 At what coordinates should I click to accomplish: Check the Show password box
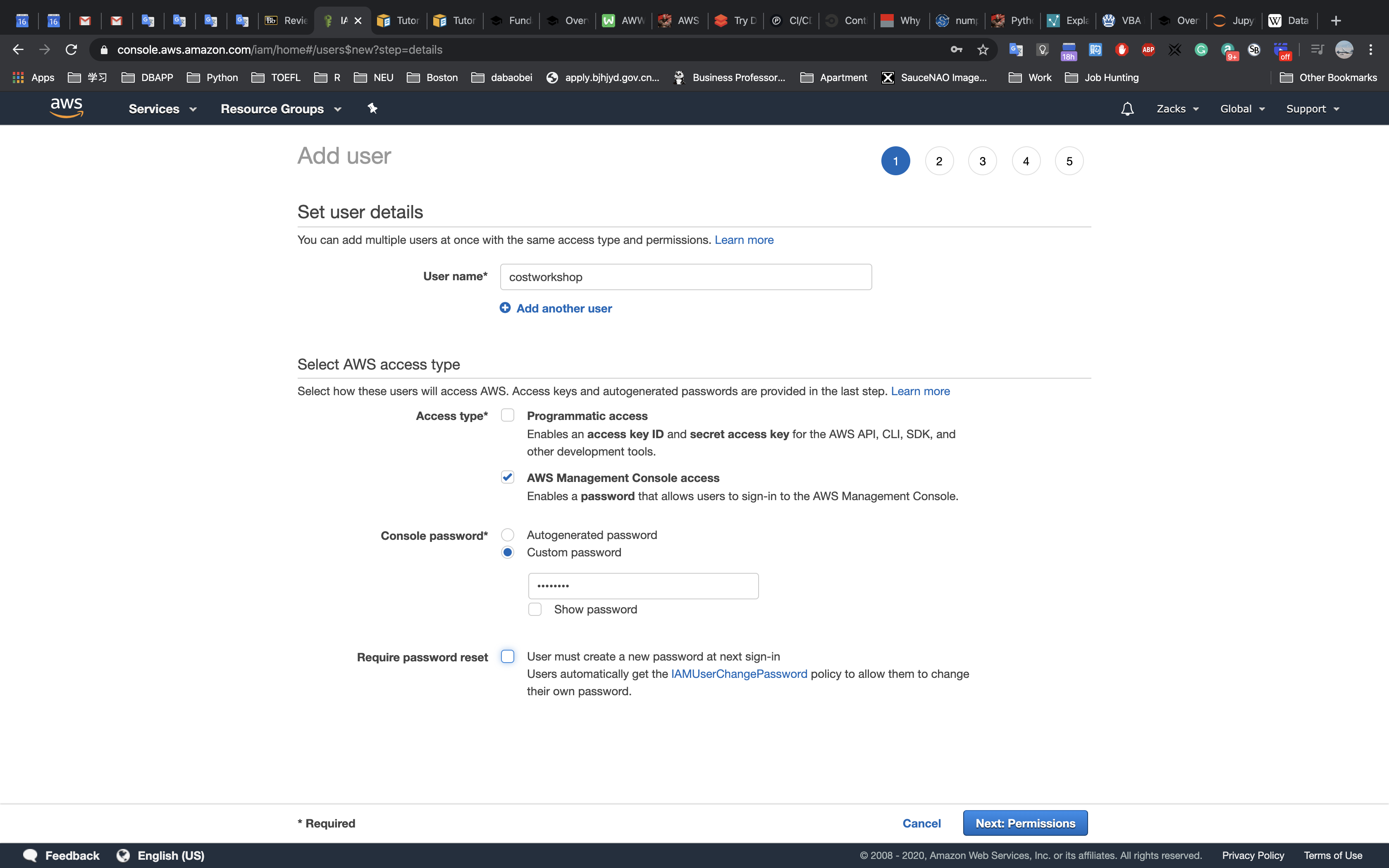point(535,609)
